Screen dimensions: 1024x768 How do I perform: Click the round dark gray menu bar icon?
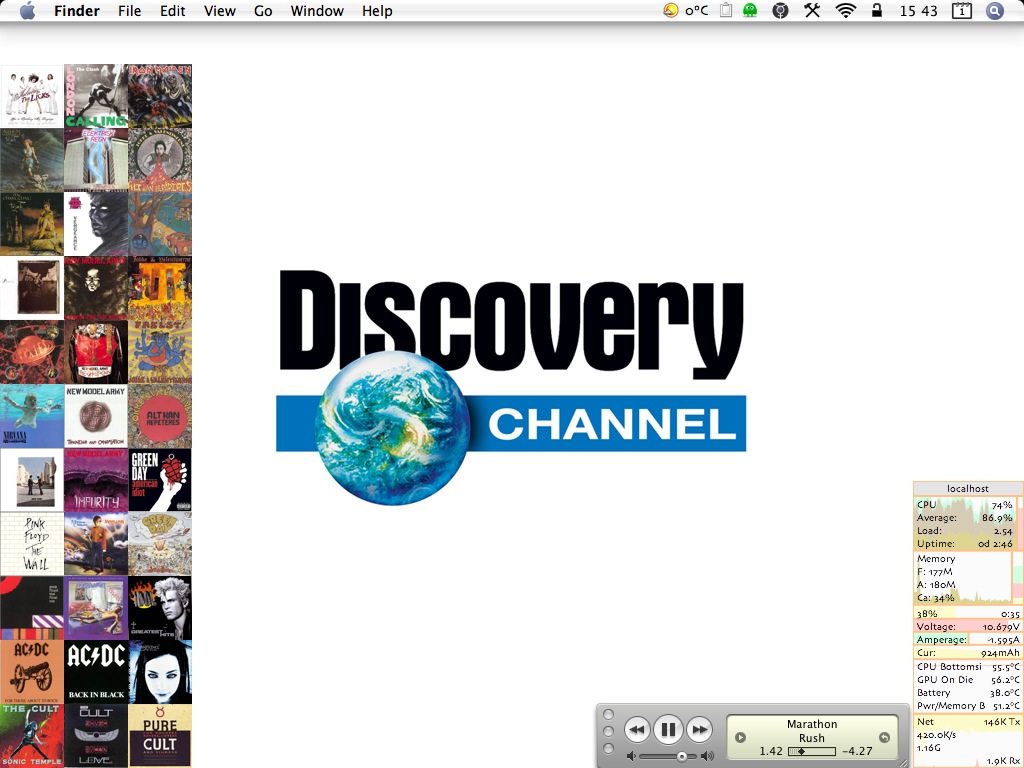780,10
